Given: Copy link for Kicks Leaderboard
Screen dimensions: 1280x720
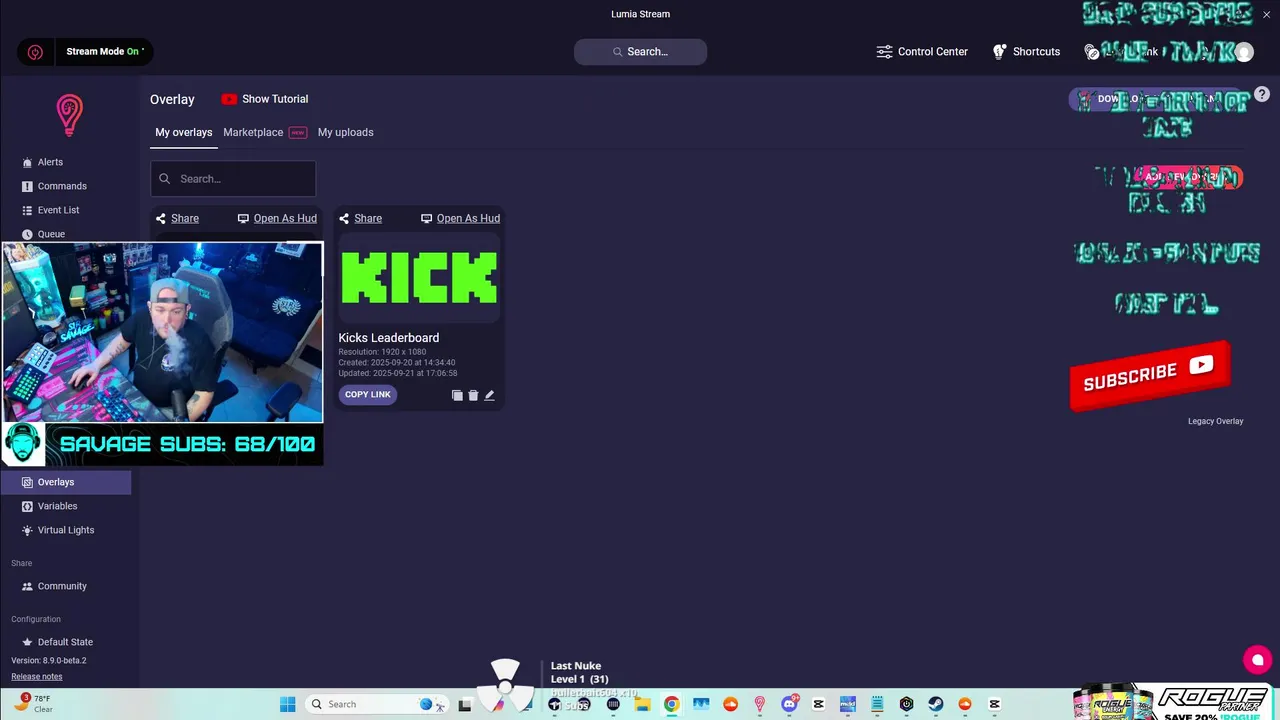Looking at the screenshot, I should pyautogui.click(x=368, y=395).
